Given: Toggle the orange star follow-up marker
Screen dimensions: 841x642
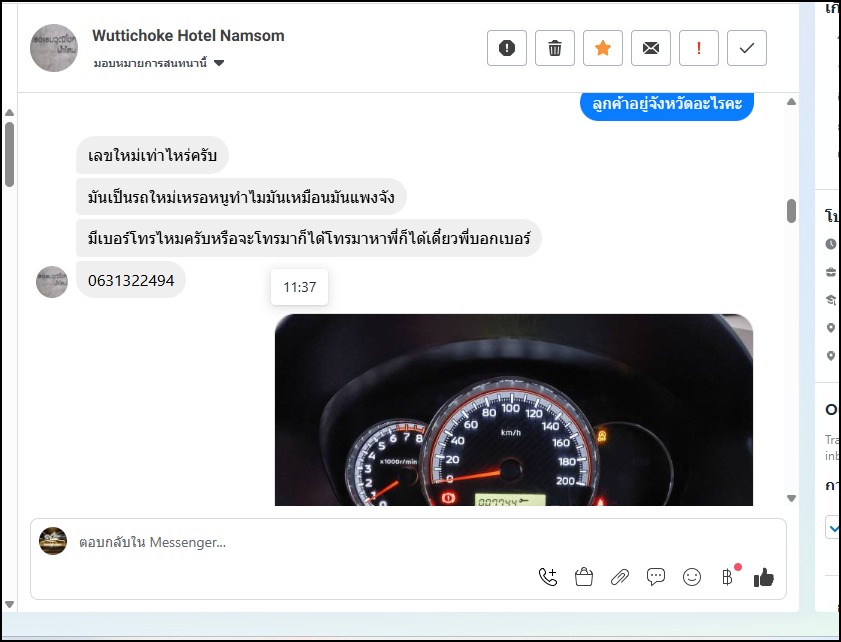Looking at the screenshot, I should point(603,48).
